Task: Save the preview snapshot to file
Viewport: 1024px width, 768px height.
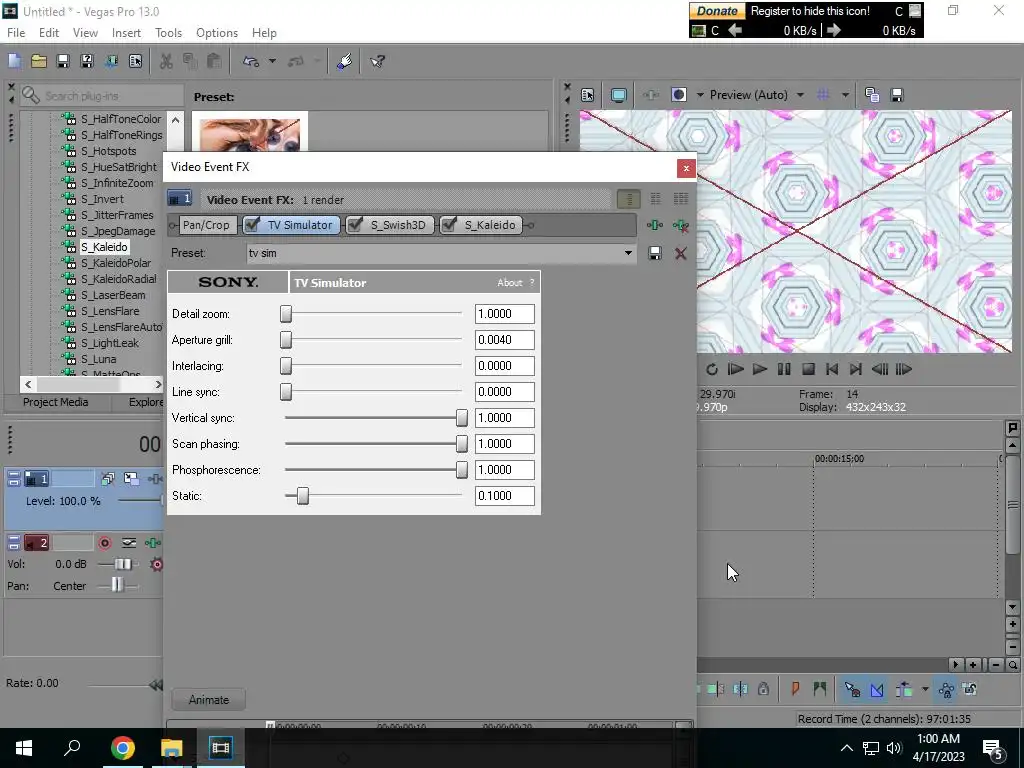Action: click(x=897, y=95)
